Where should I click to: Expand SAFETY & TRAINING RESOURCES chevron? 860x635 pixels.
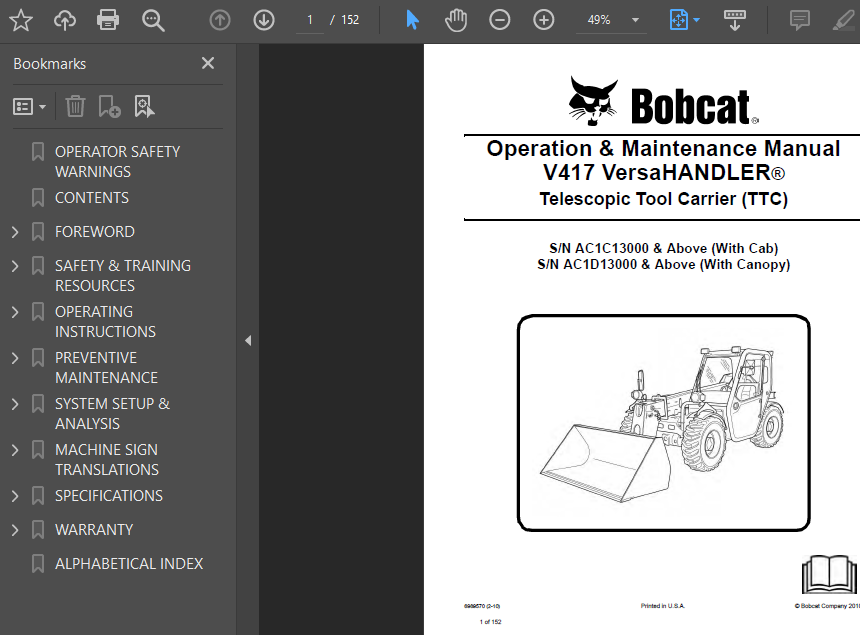pos(15,266)
